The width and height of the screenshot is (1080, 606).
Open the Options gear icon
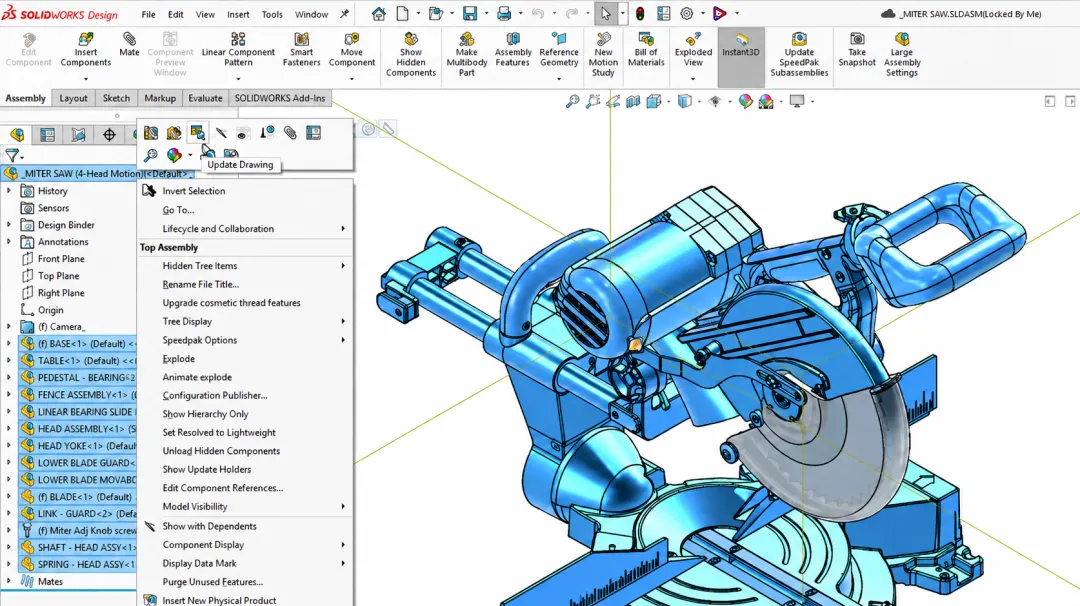click(x=687, y=14)
